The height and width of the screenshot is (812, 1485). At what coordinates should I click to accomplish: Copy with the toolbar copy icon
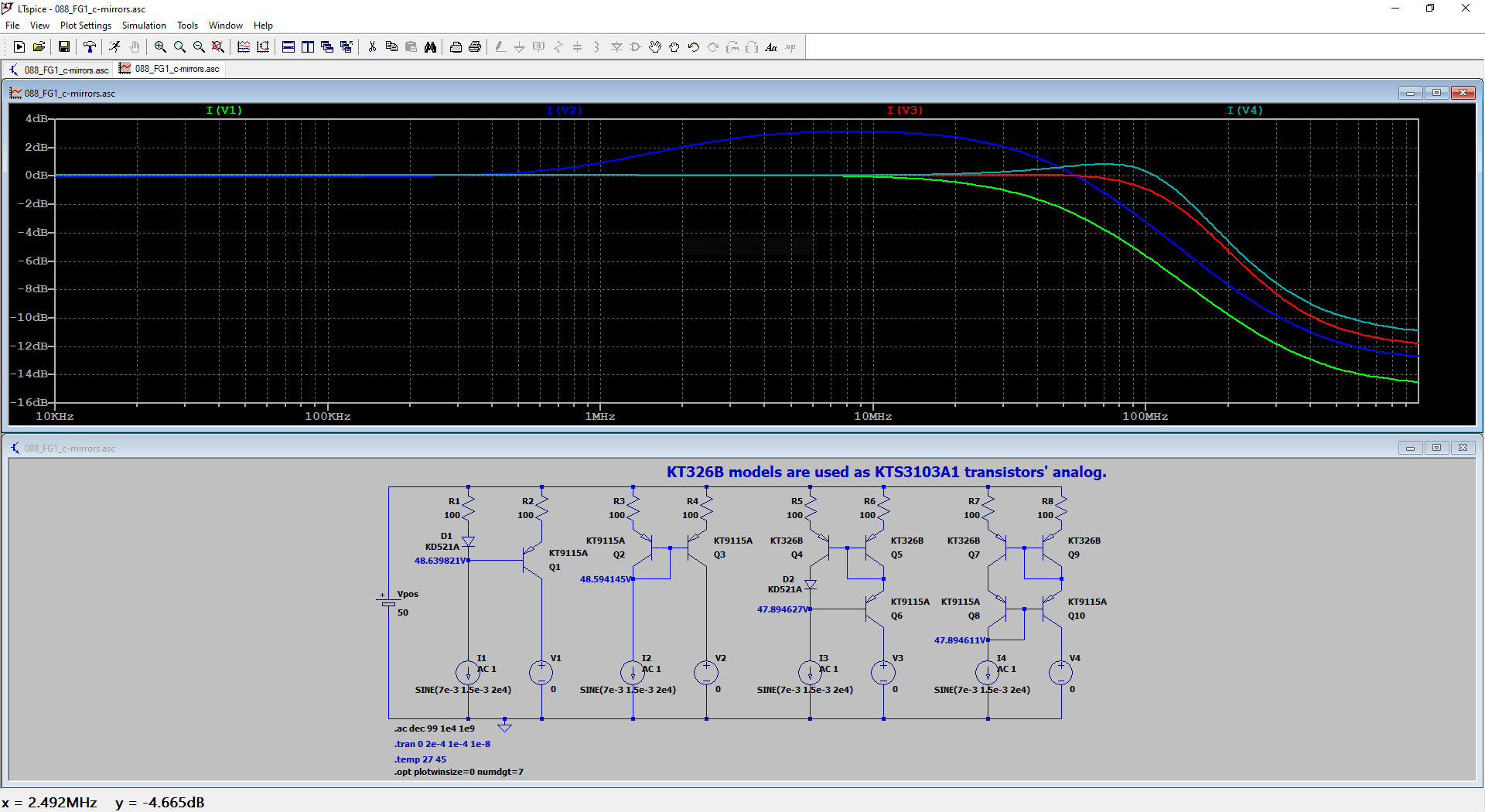coord(391,47)
